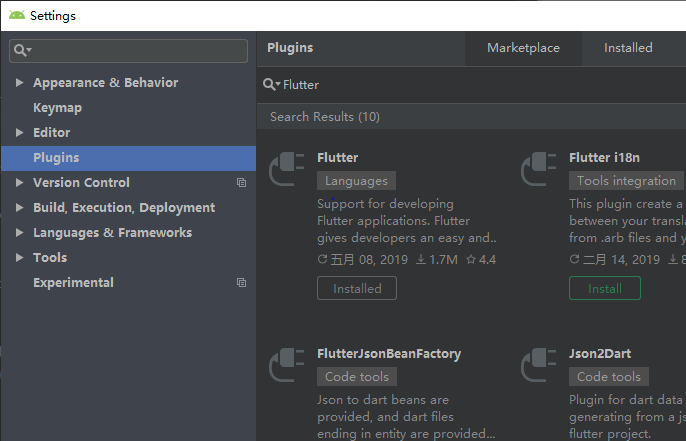The width and height of the screenshot is (686, 441).
Task: Click the Flutter plugin plug icon
Action: pos(287,169)
